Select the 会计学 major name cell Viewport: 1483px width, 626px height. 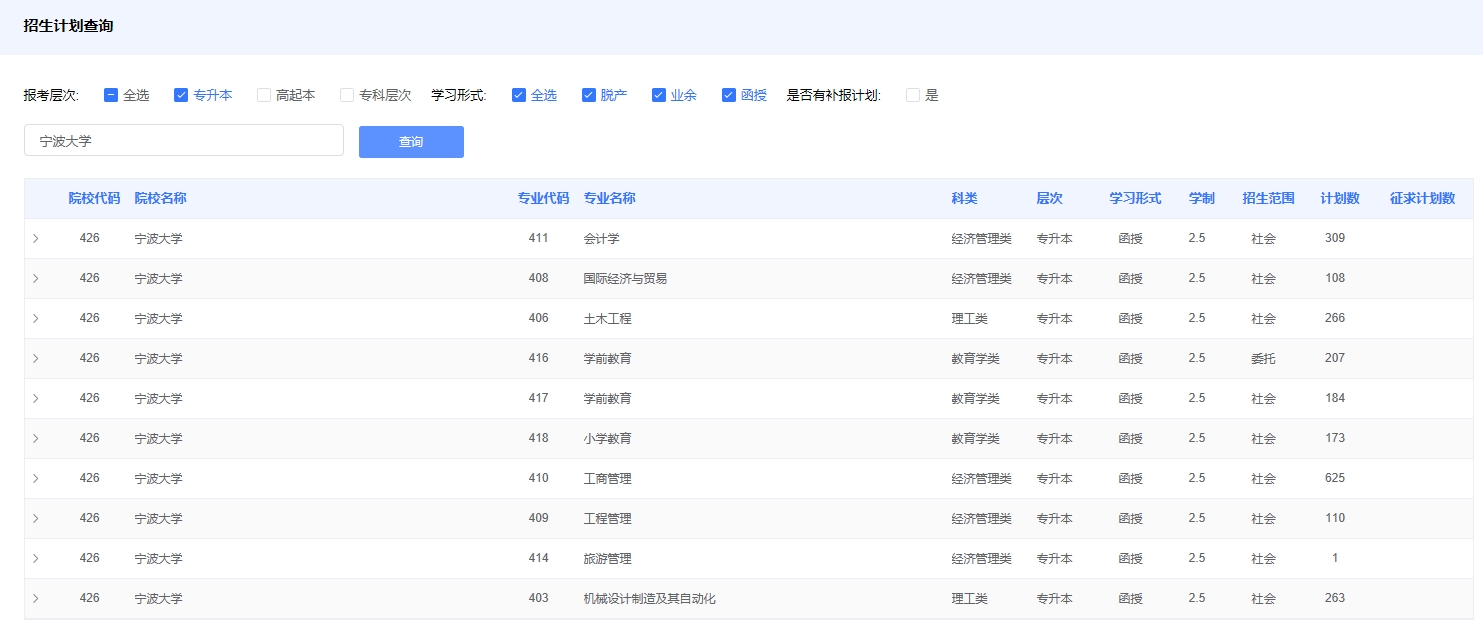point(602,238)
